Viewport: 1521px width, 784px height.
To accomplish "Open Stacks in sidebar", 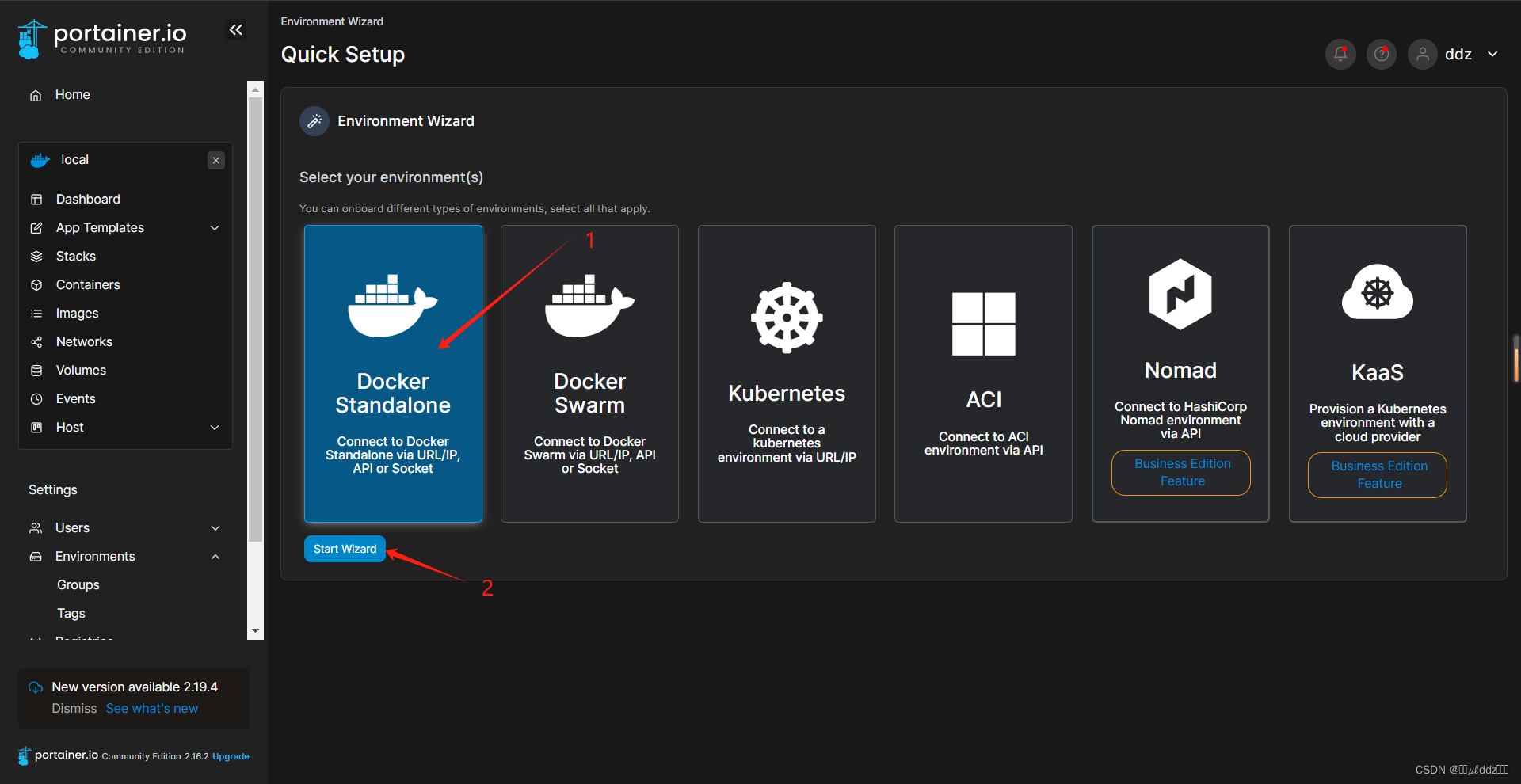I will [x=75, y=256].
